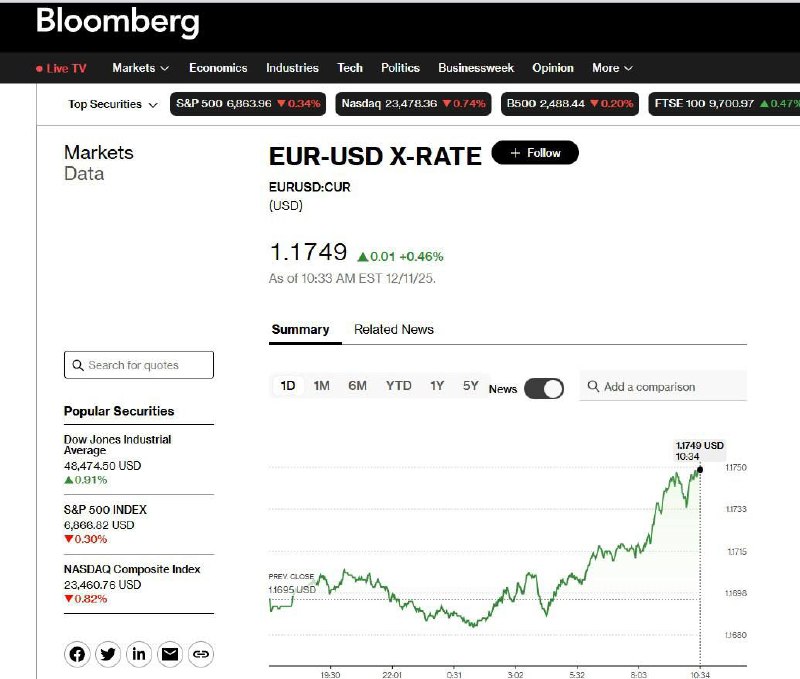Open the More navigation dropdown

tap(612, 68)
